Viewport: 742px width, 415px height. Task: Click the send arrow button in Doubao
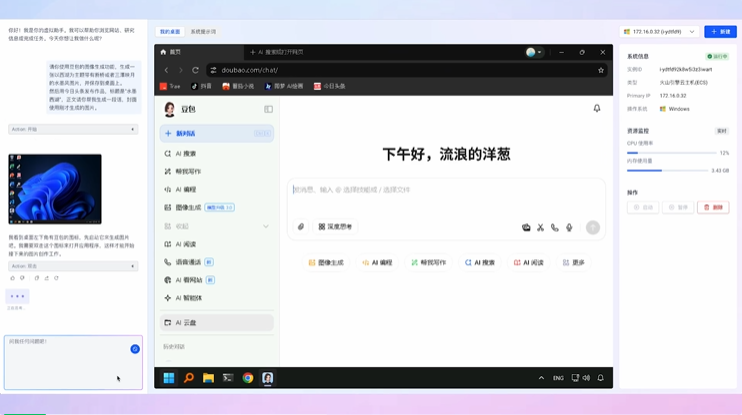click(592, 228)
